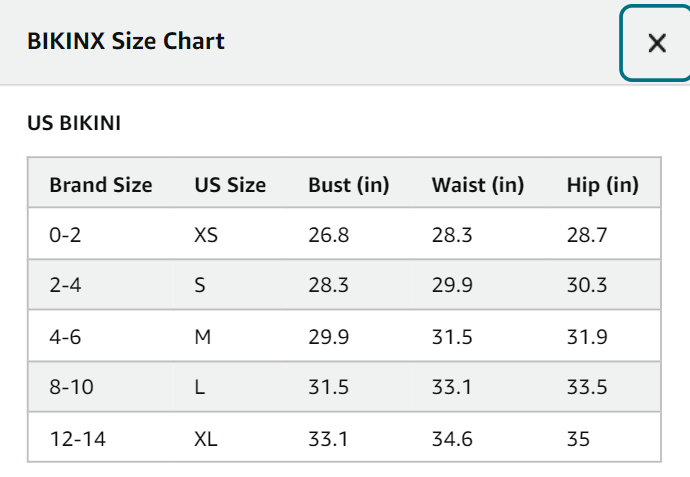690x477 pixels.
Task: Click the M US size cell
Action: pos(202,337)
